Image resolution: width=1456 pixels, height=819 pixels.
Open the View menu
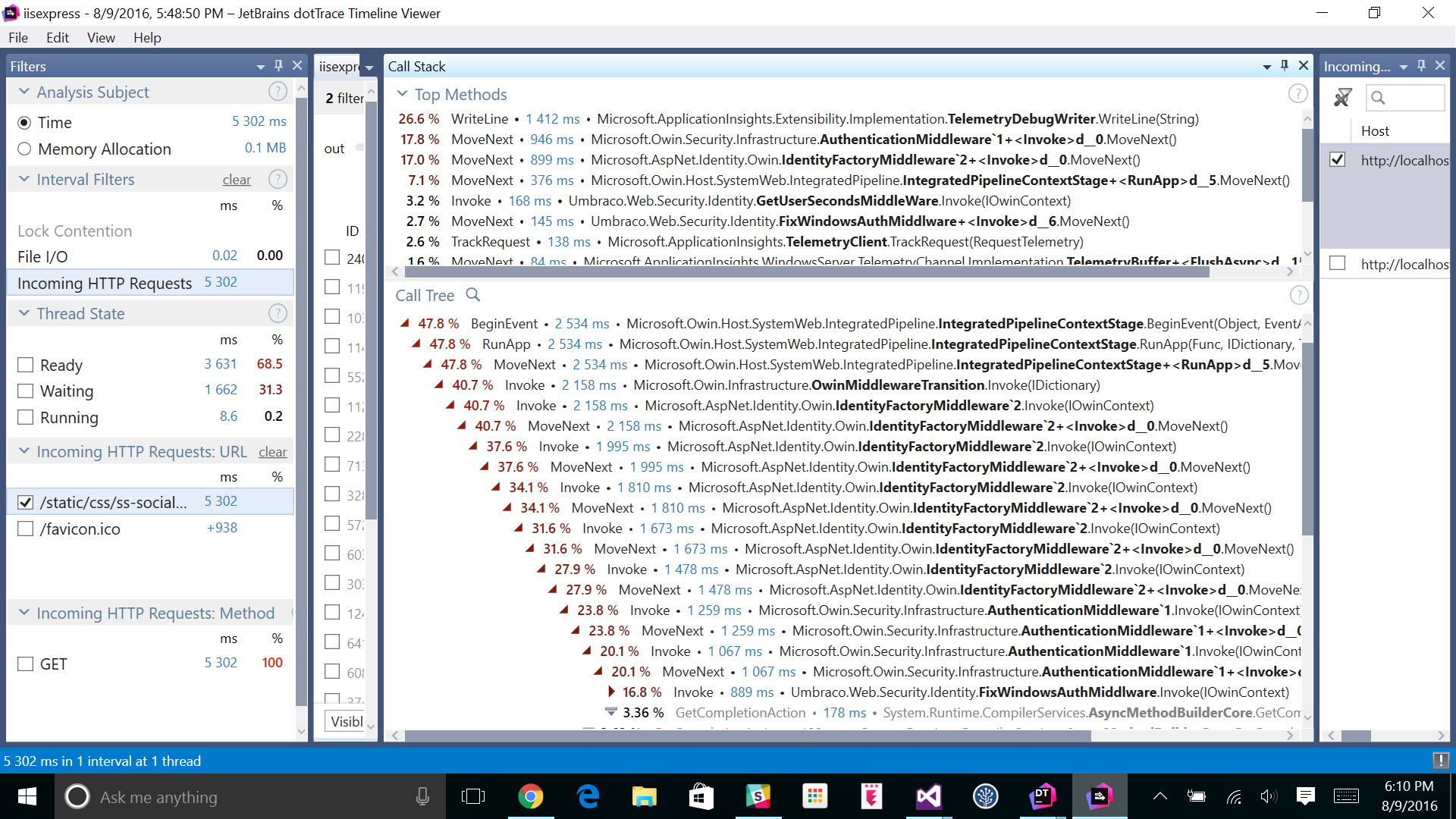101,37
